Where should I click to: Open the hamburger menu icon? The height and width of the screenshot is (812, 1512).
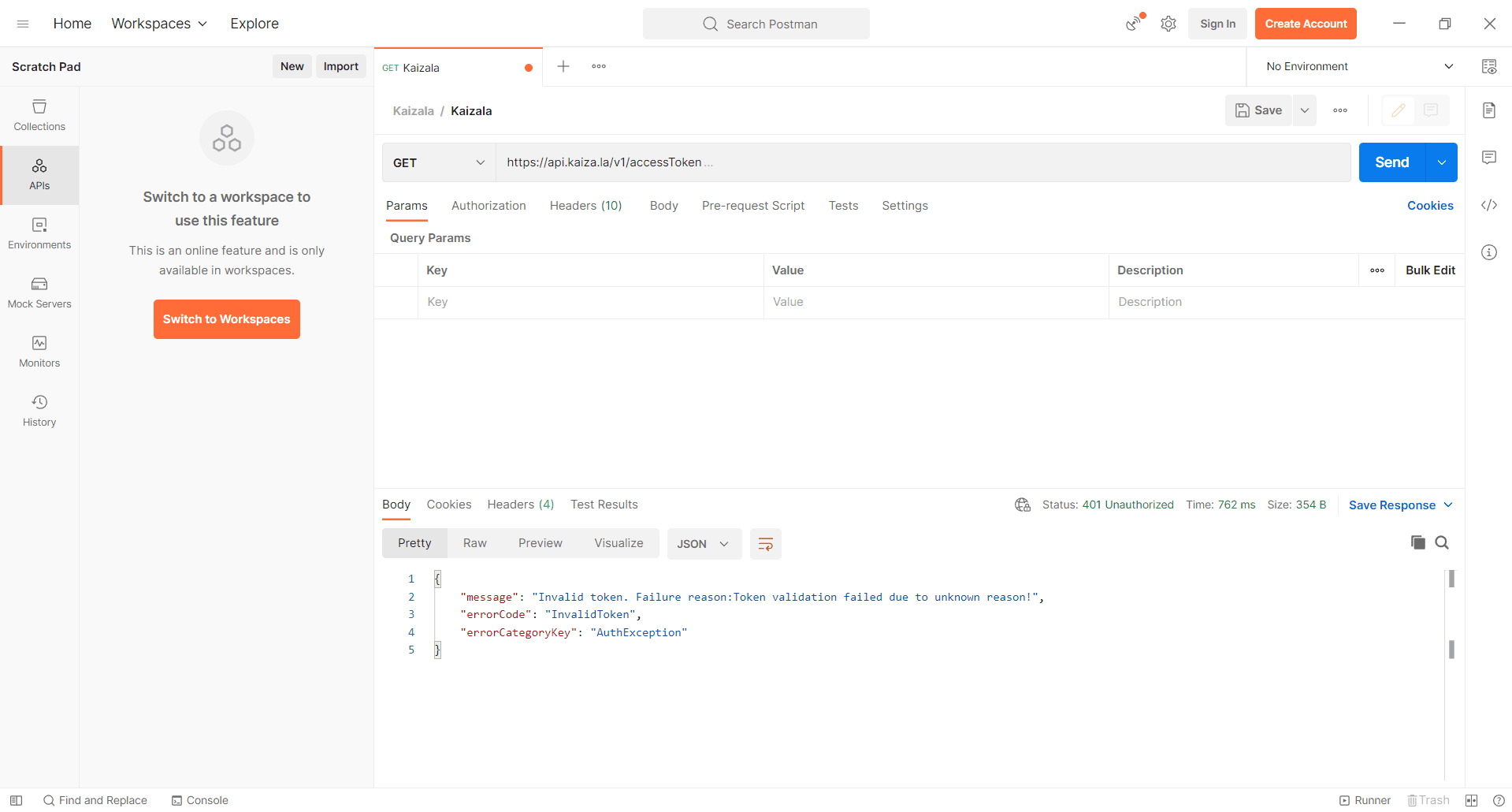(x=23, y=24)
